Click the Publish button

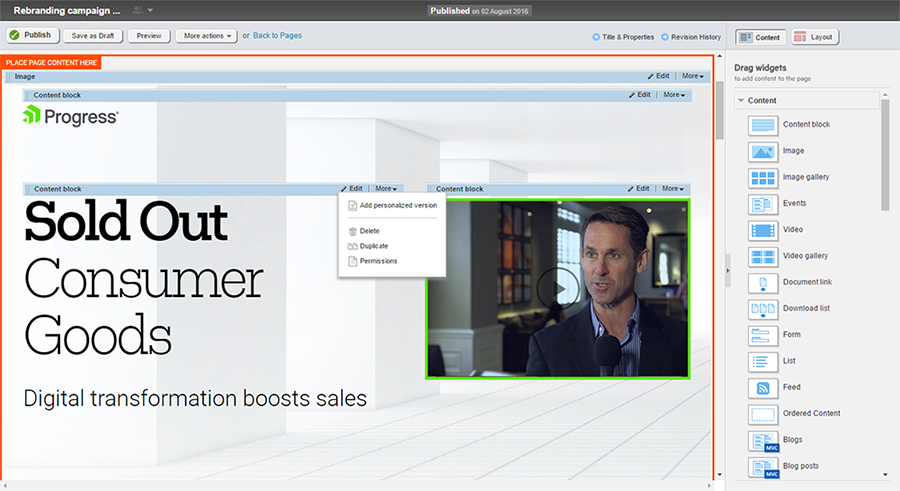[31, 35]
